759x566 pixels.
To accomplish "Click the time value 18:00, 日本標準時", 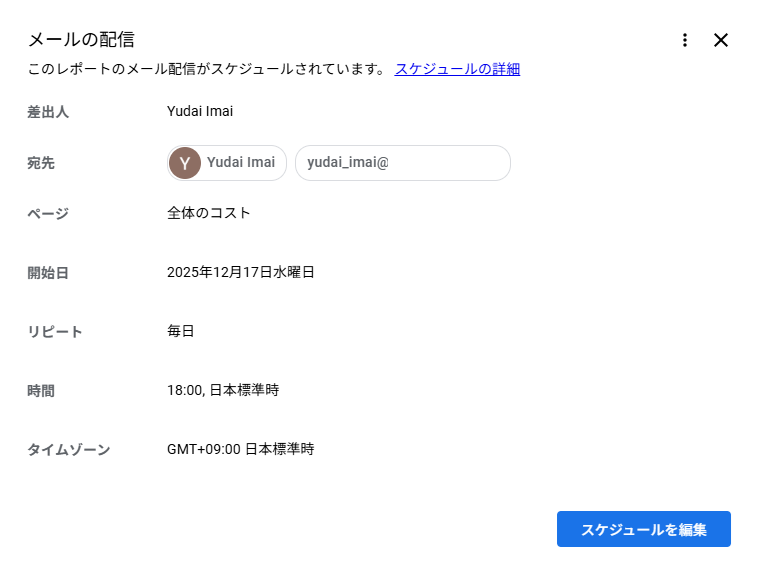I will (223, 390).
